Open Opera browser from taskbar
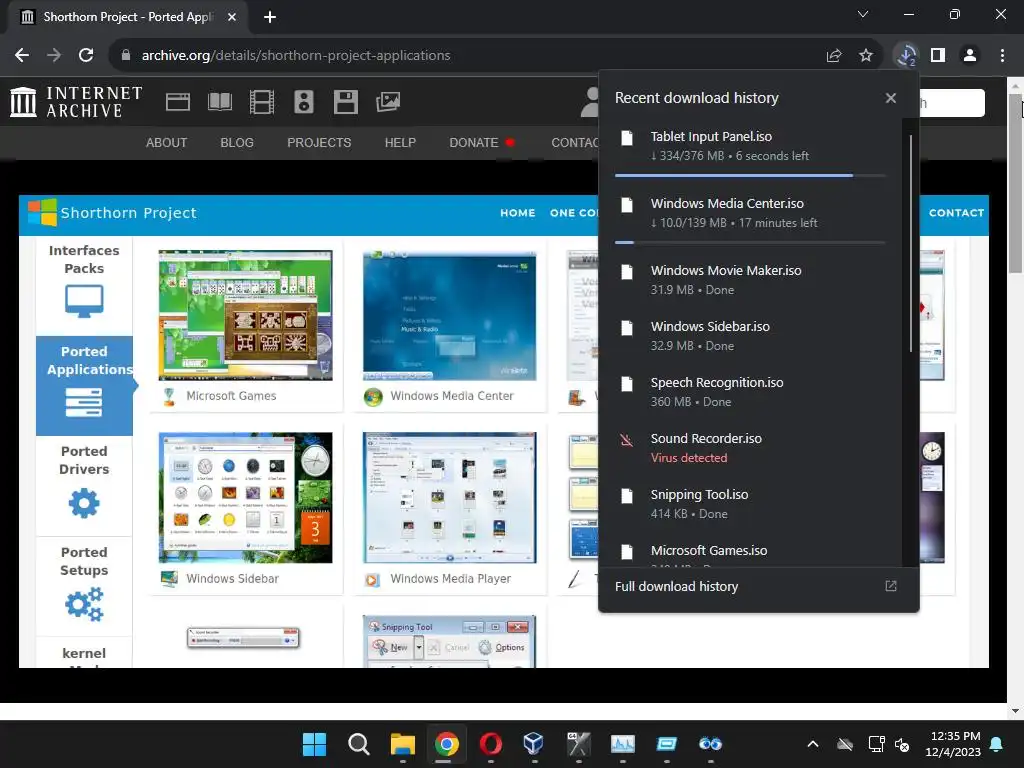 coord(490,744)
